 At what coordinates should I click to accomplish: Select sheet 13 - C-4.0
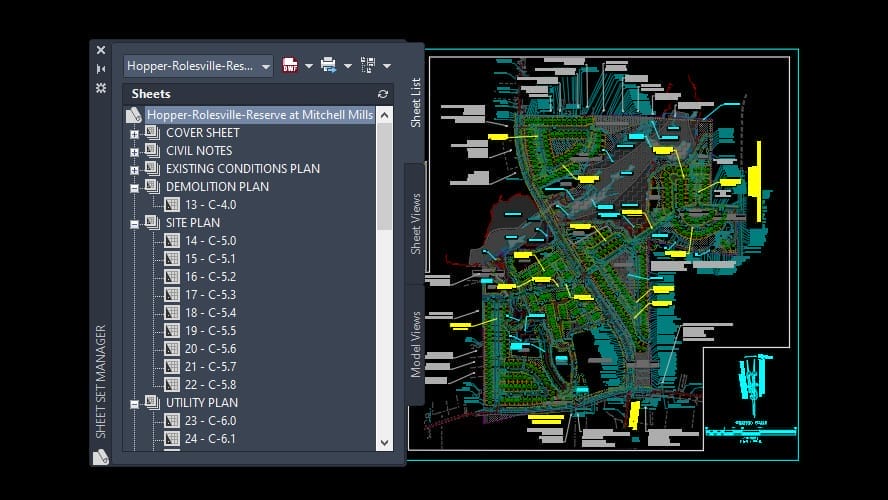click(x=211, y=205)
